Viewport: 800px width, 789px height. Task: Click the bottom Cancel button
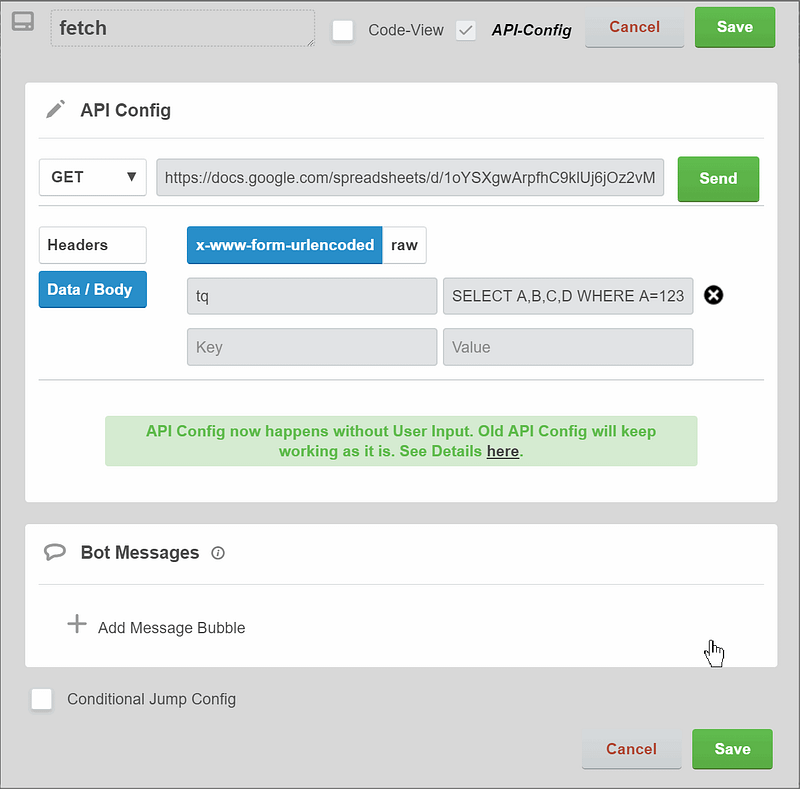[631, 749]
